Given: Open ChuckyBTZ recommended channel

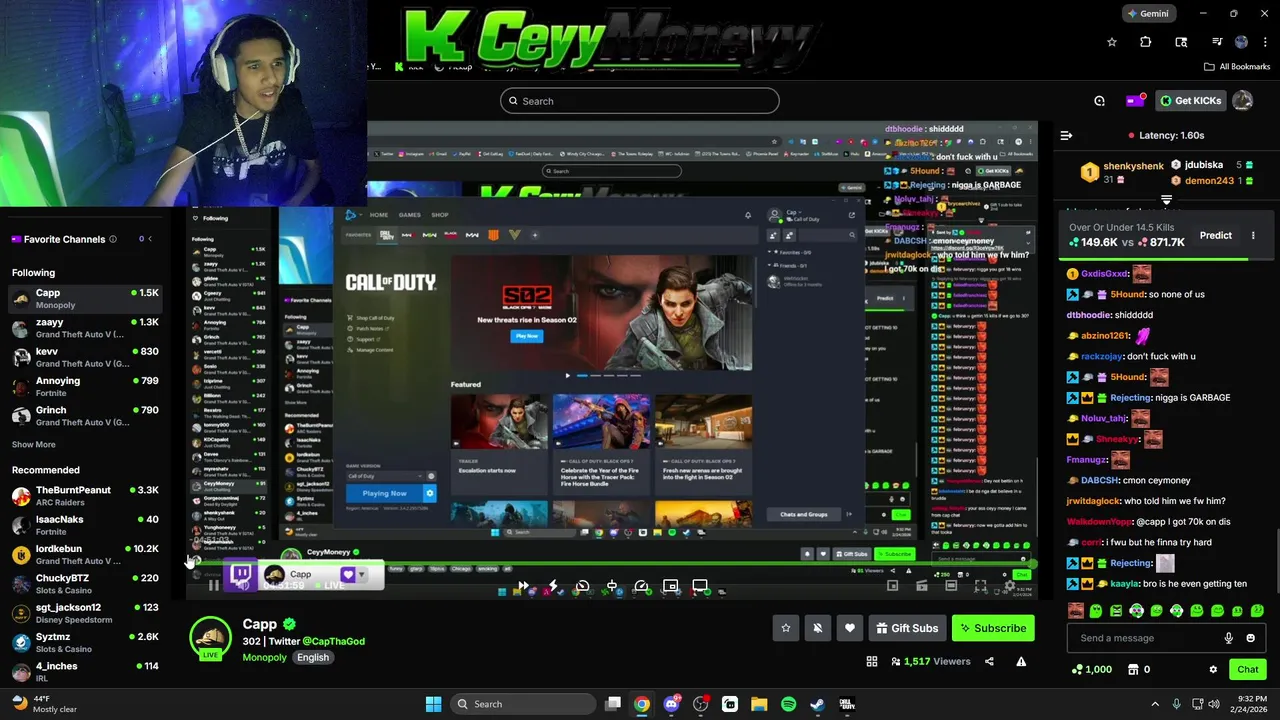Looking at the screenshot, I should 85,583.
